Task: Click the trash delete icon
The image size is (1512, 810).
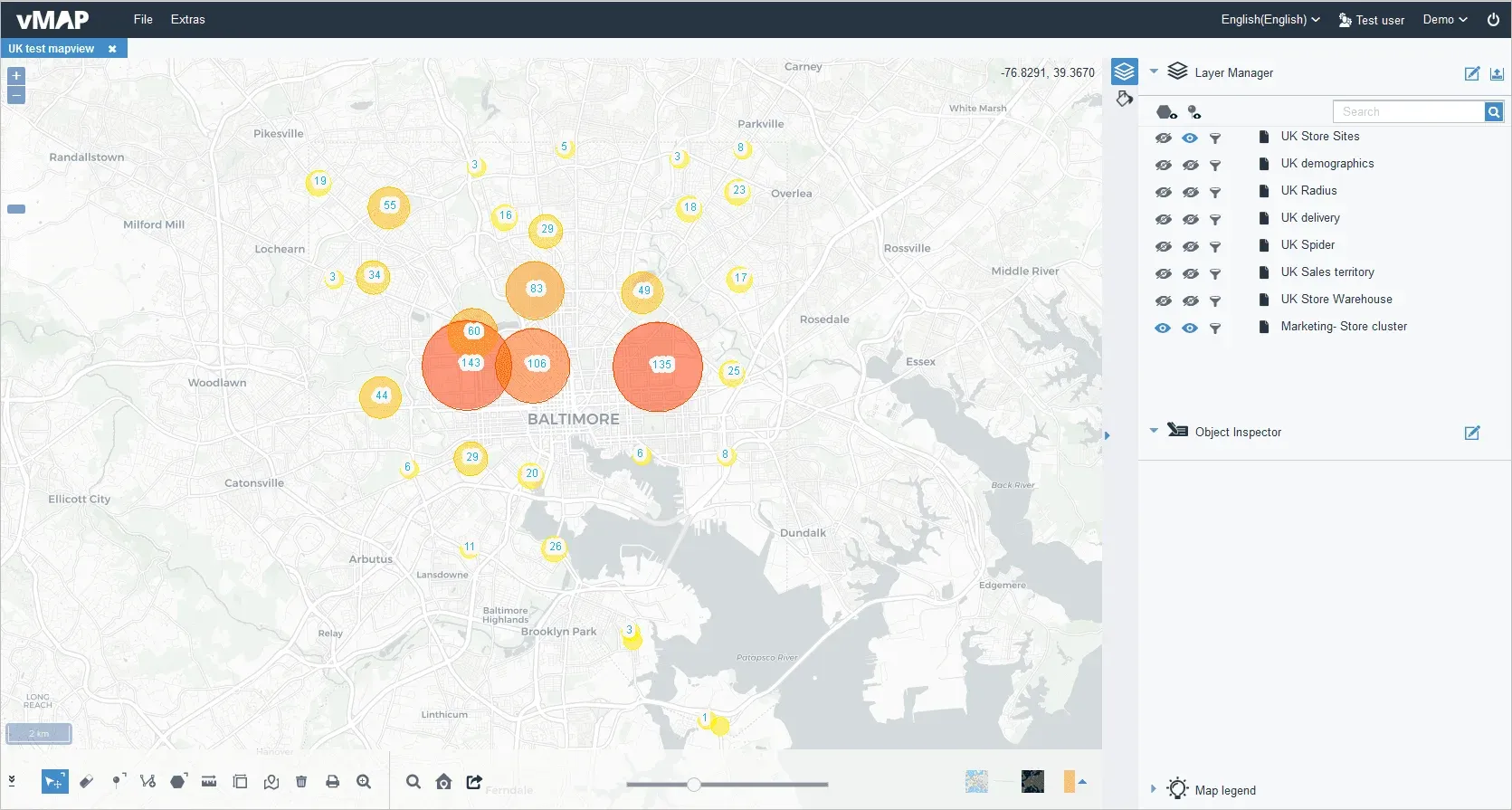Action: coord(301,781)
